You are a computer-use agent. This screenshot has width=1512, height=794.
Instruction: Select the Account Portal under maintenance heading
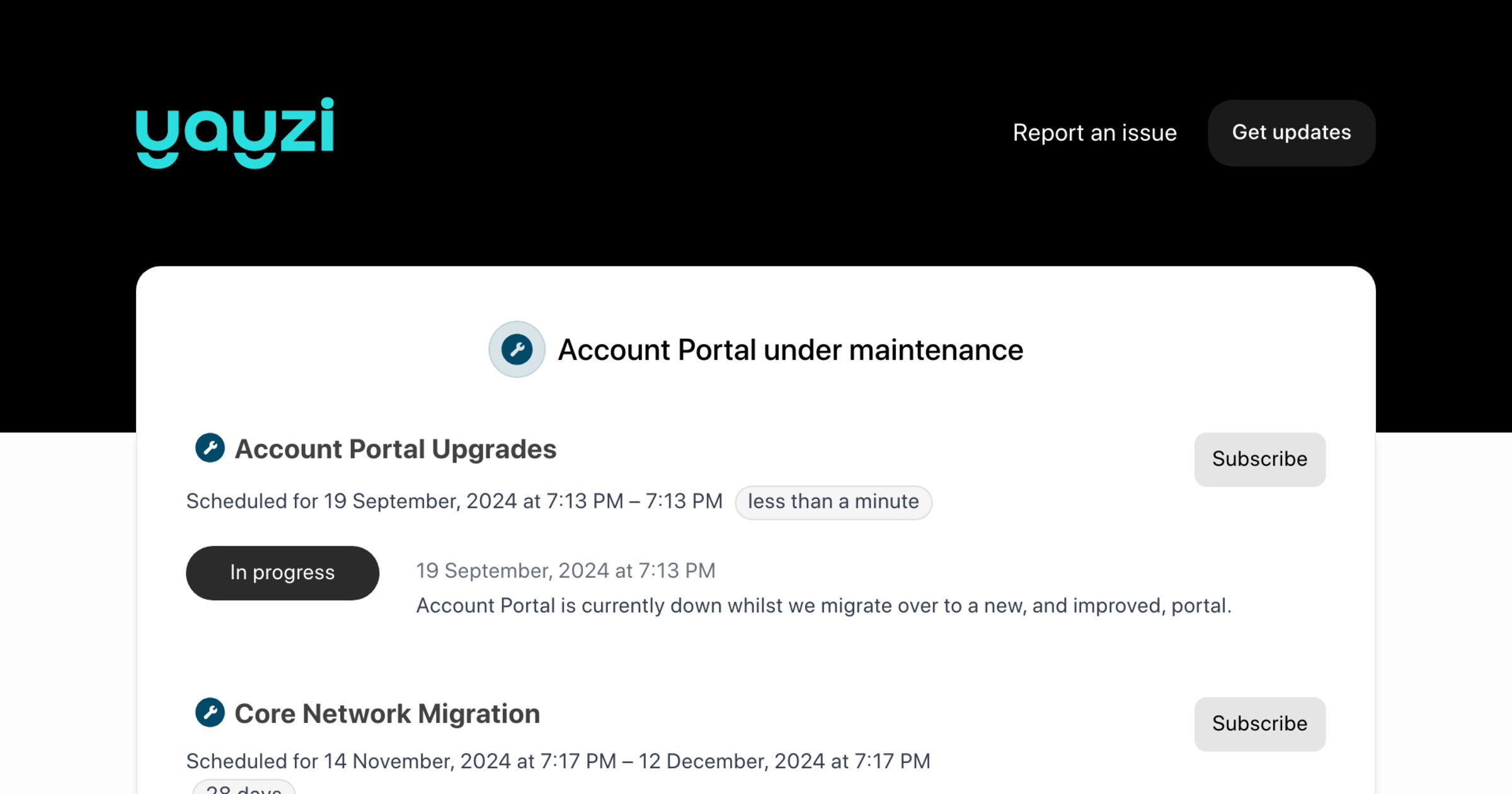(x=790, y=350)
